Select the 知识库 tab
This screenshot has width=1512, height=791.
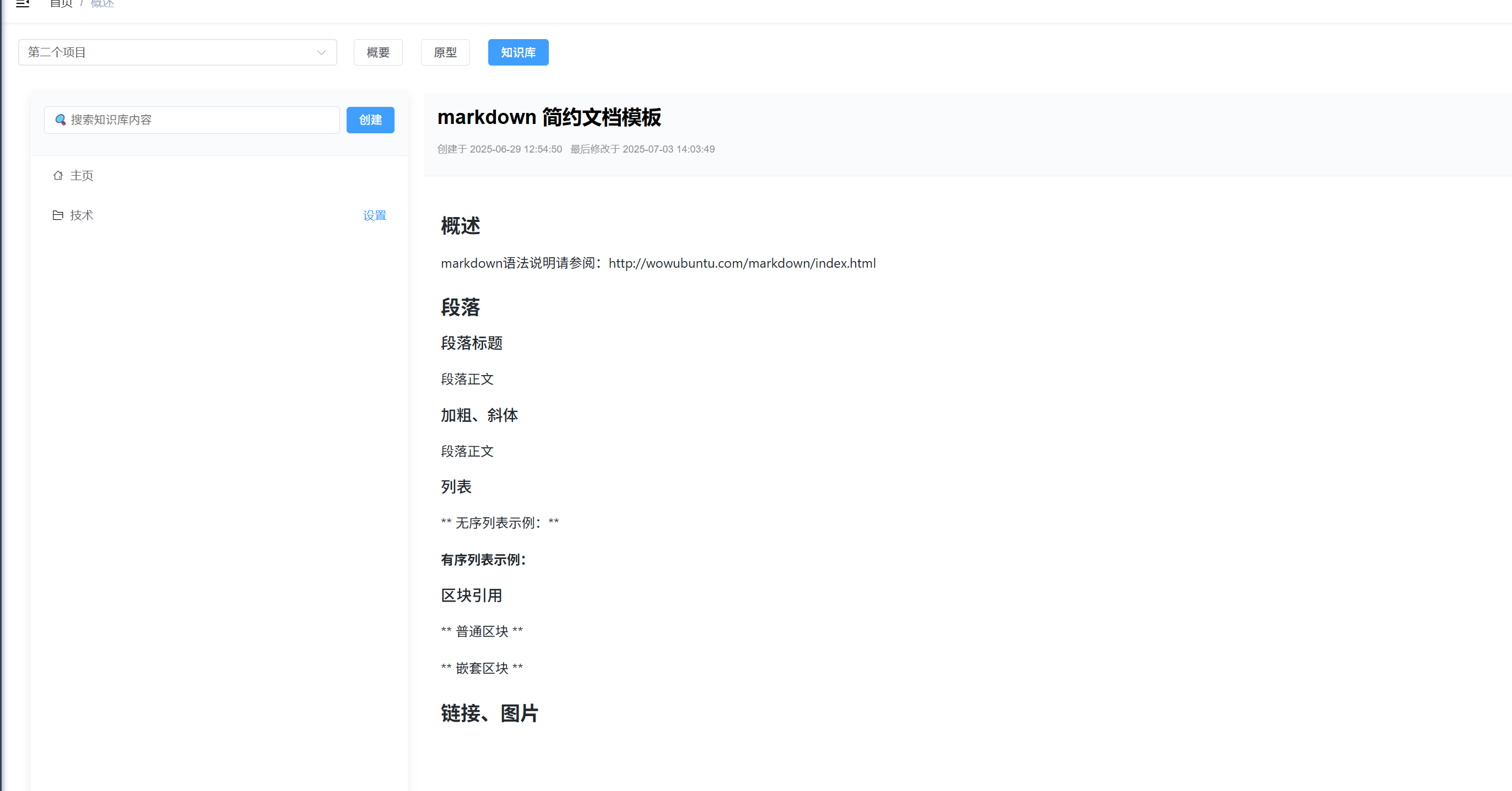[x=519, y=52]
